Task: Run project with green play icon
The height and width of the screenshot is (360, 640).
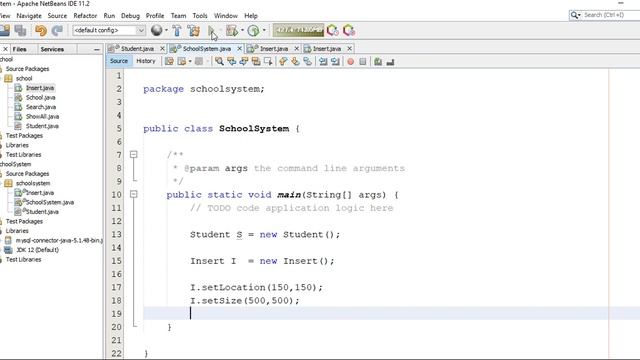Action: pos(211,31)
